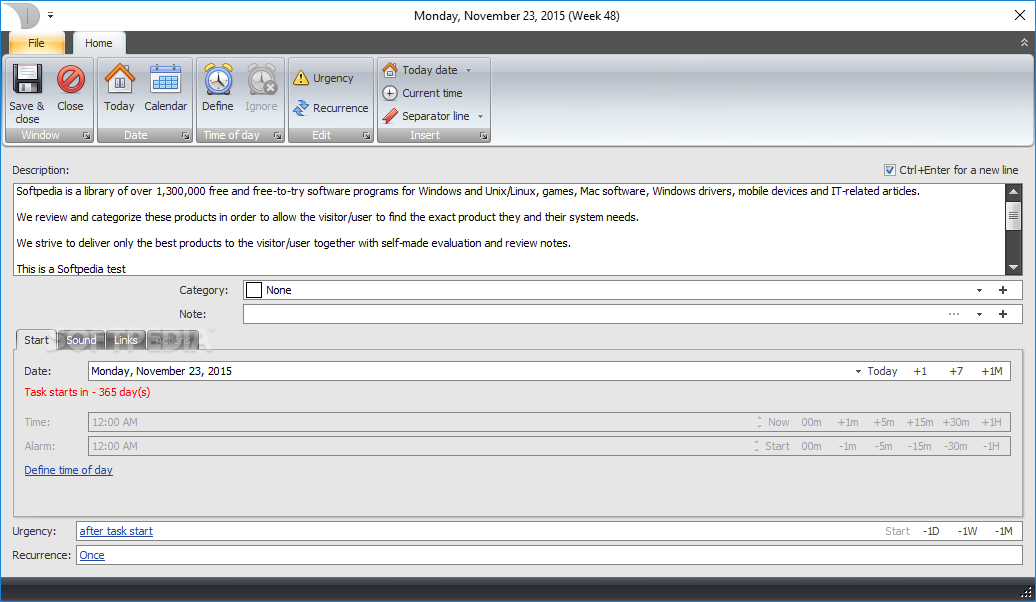Viewport: 1036px width, 602px height.
Task: Click the Define time of day link
Action: coord(68,470)
